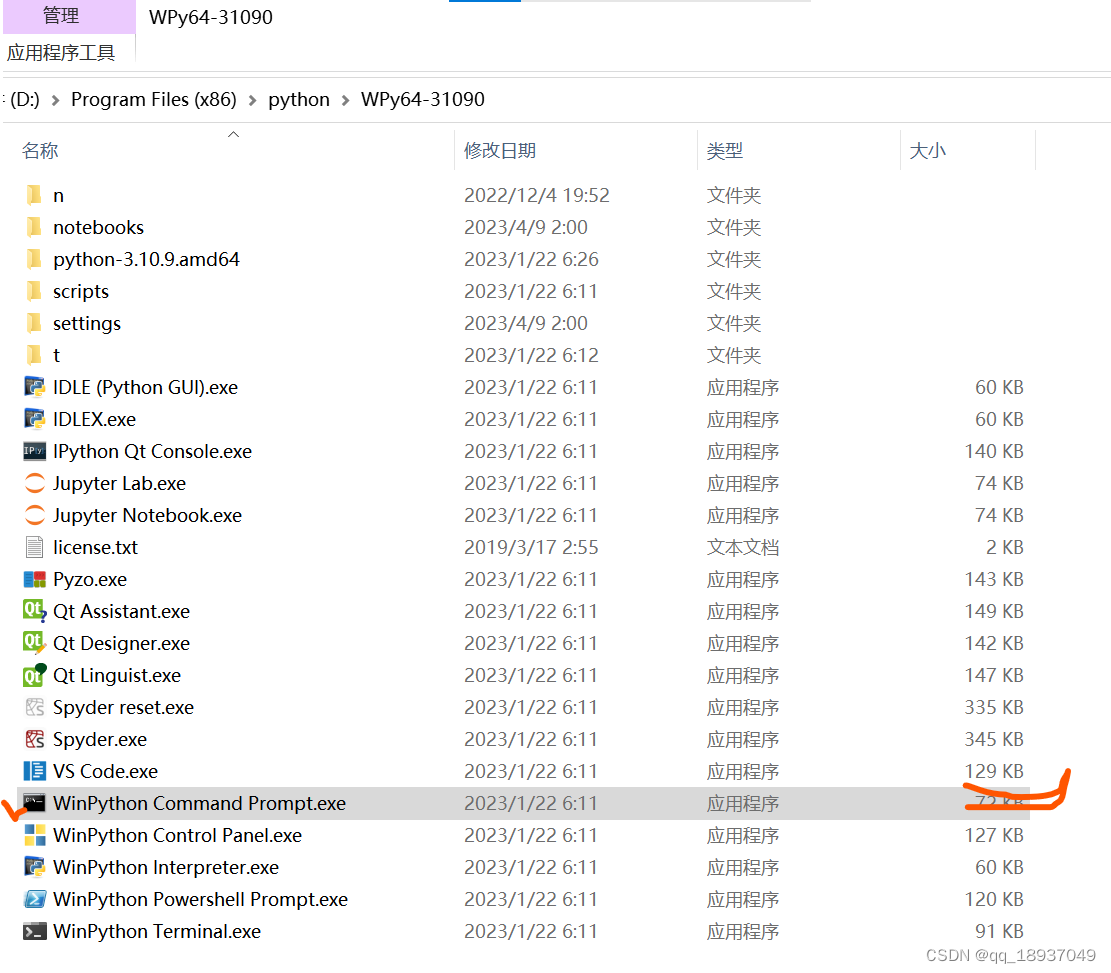Open the 应用程序工具 contextual tab
Image resolution: width=1111 pixels, height=973 pixels.
pos(62,51)
